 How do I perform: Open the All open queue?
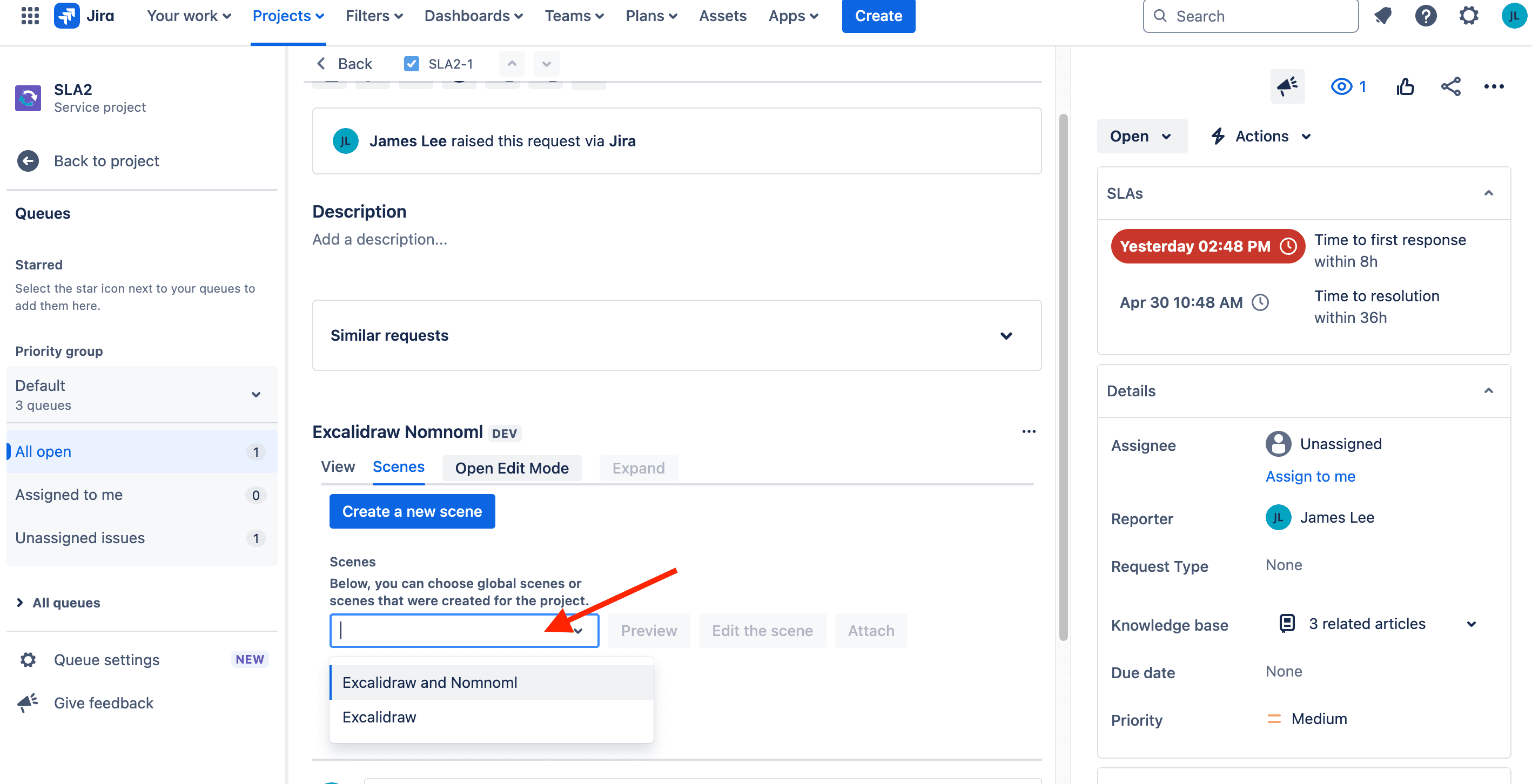click(142, 452)
